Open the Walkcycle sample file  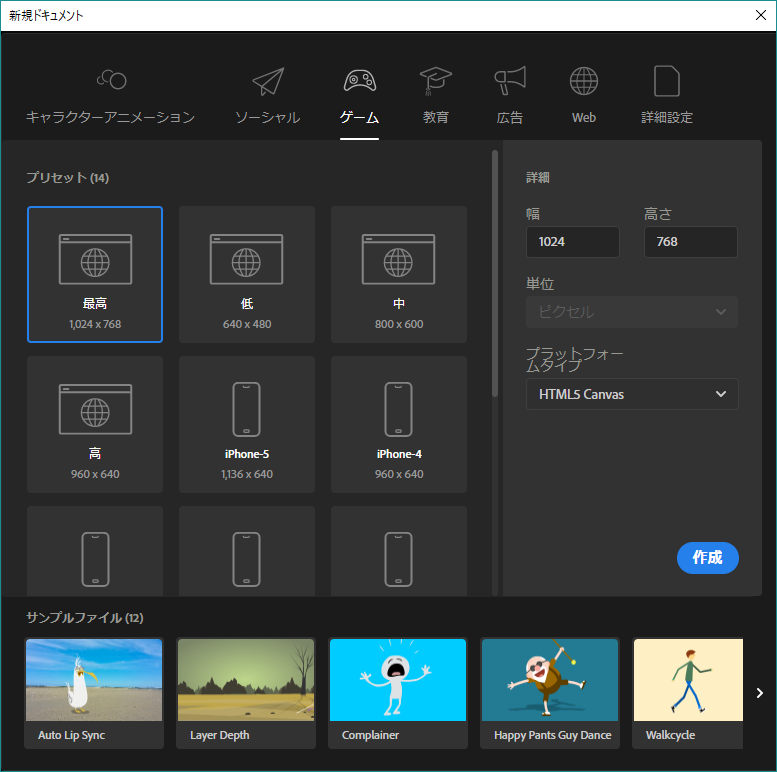(688, 693)
